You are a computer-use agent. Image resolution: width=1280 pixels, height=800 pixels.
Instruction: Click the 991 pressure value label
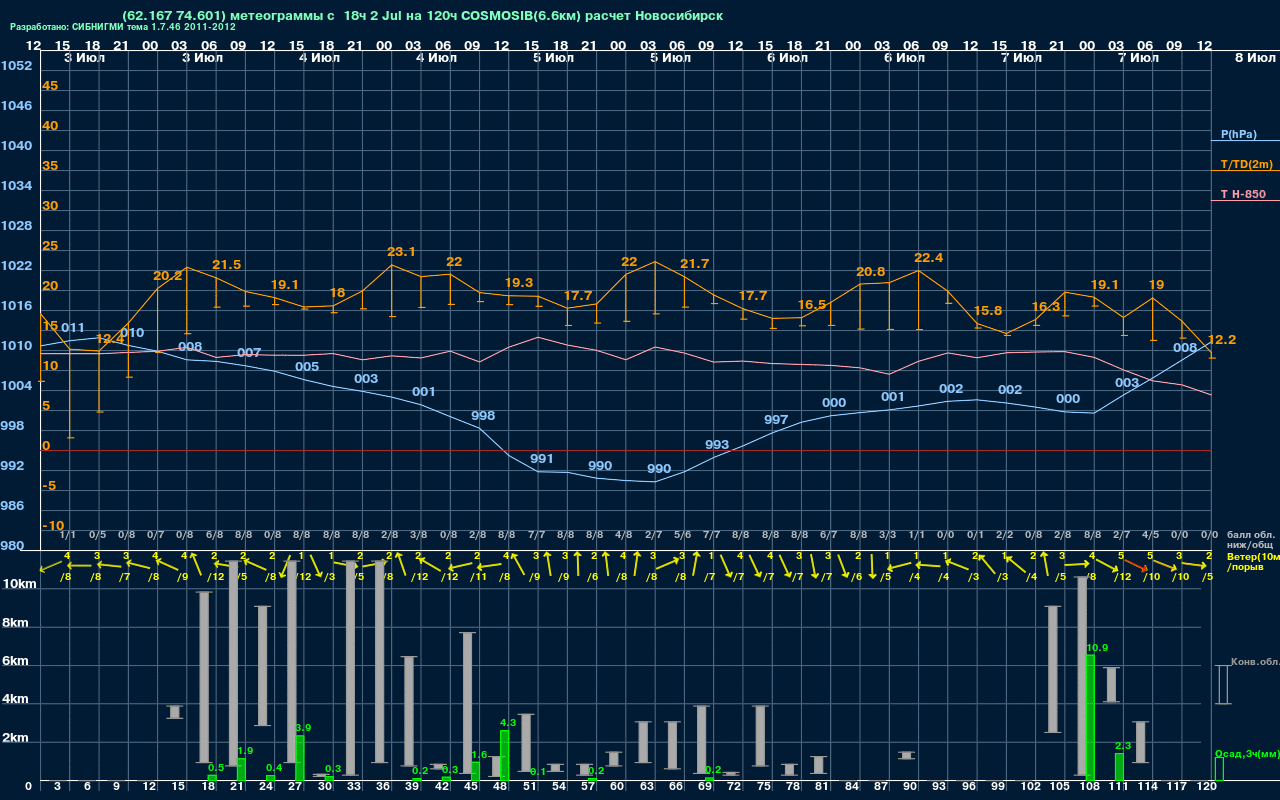click(x=541, y=459)
